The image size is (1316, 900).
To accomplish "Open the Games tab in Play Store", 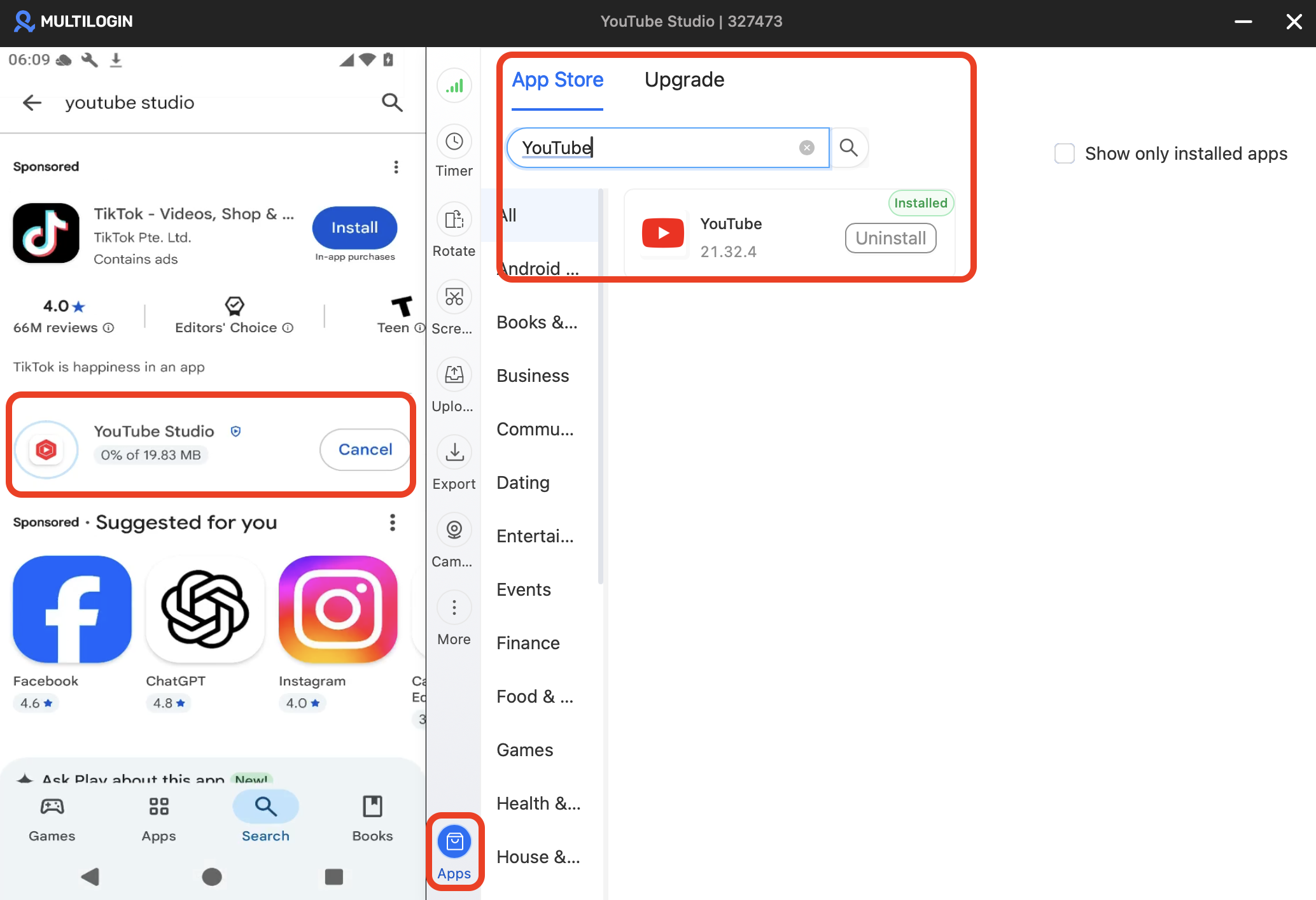I will 52,819.
